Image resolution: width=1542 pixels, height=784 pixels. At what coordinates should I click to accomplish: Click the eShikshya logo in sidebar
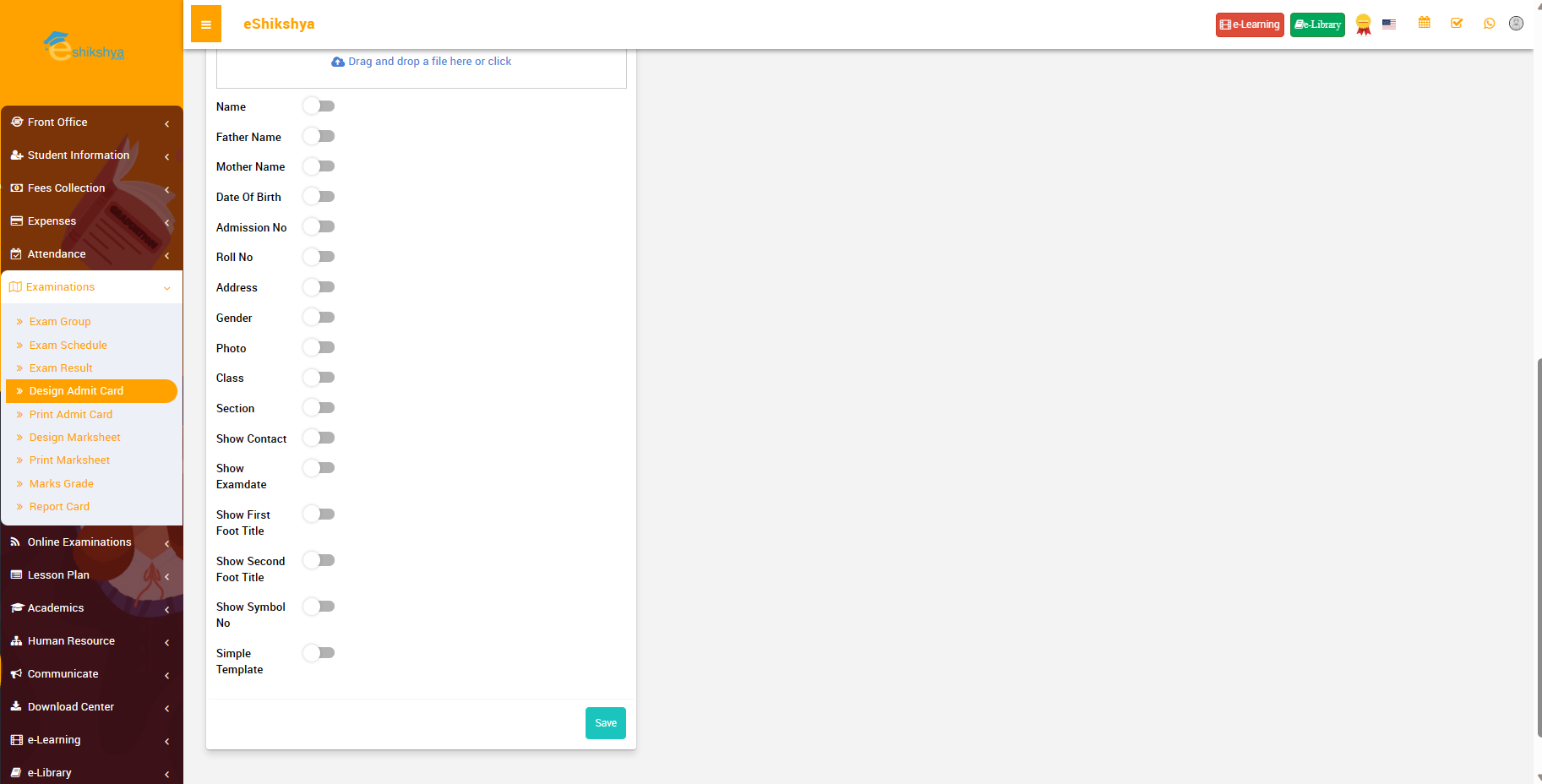click(84, 47)
